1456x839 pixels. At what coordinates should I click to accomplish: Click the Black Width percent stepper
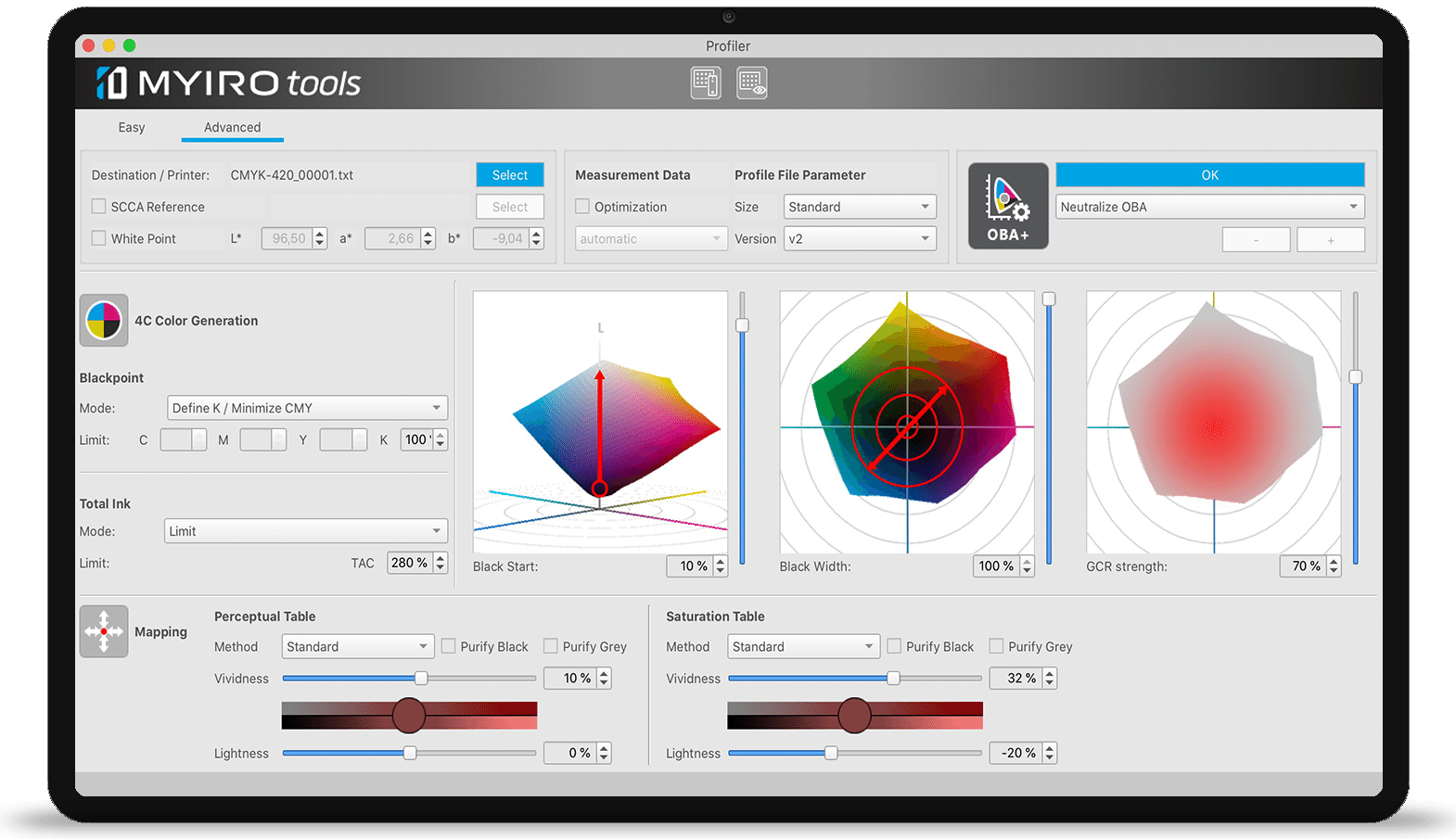point(1027,566)
